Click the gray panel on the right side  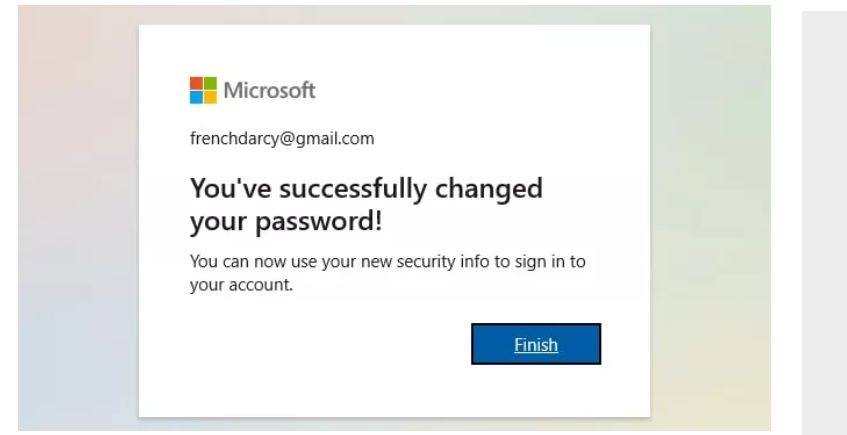click(824, 220)
